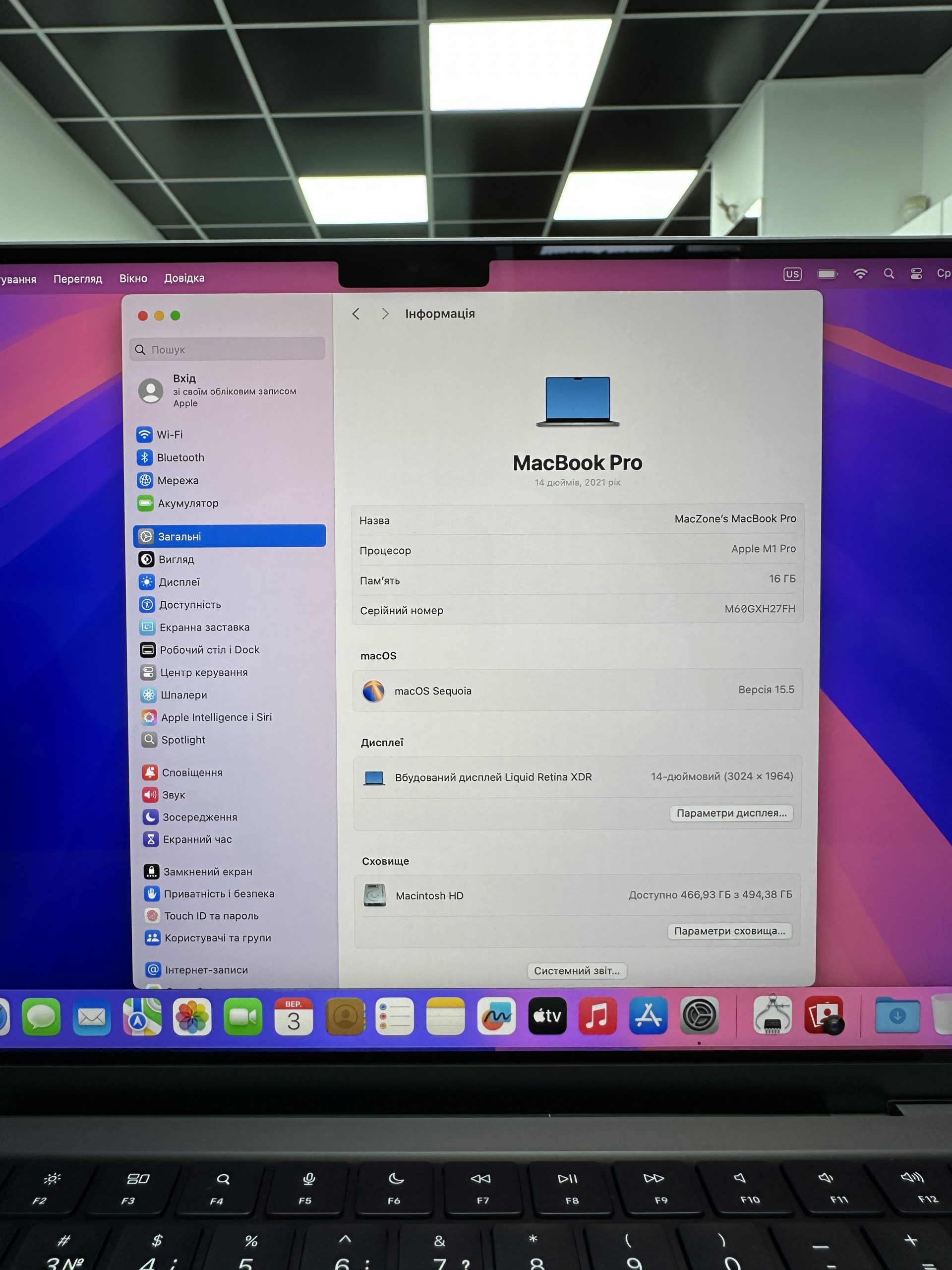Click the battery status icon

[827, 274]
